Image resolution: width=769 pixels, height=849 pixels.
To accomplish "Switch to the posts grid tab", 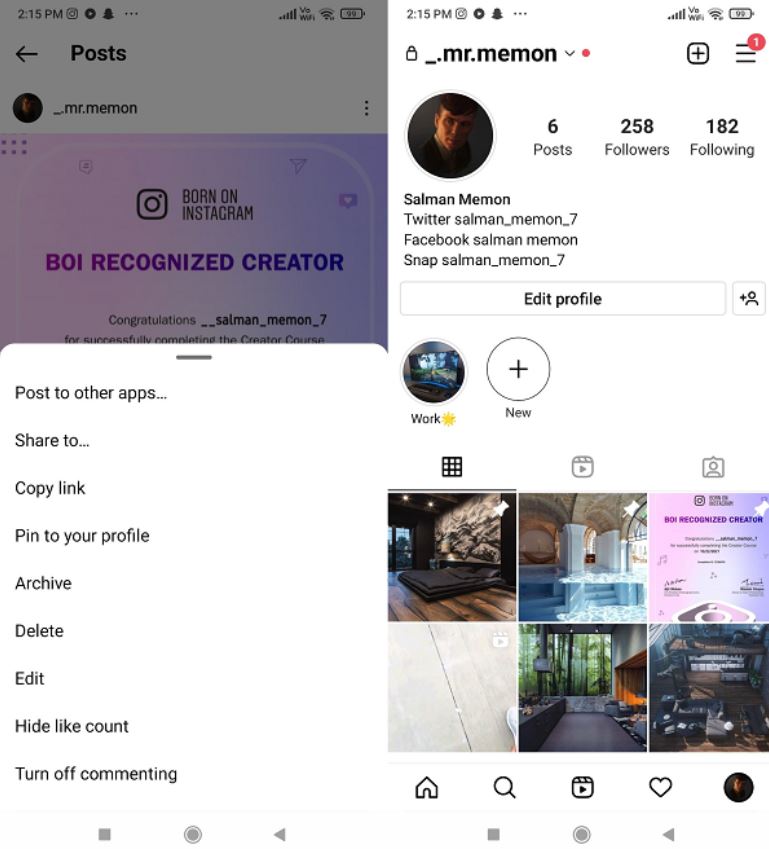I will click(x=452, y=466).
